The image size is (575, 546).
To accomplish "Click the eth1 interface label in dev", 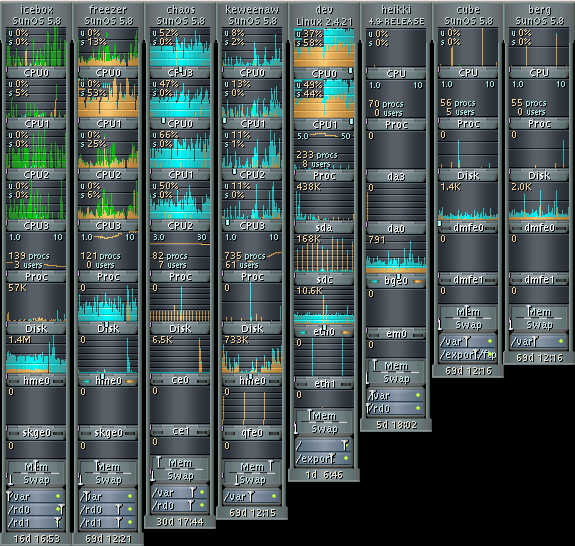I will tap(324, 384).
